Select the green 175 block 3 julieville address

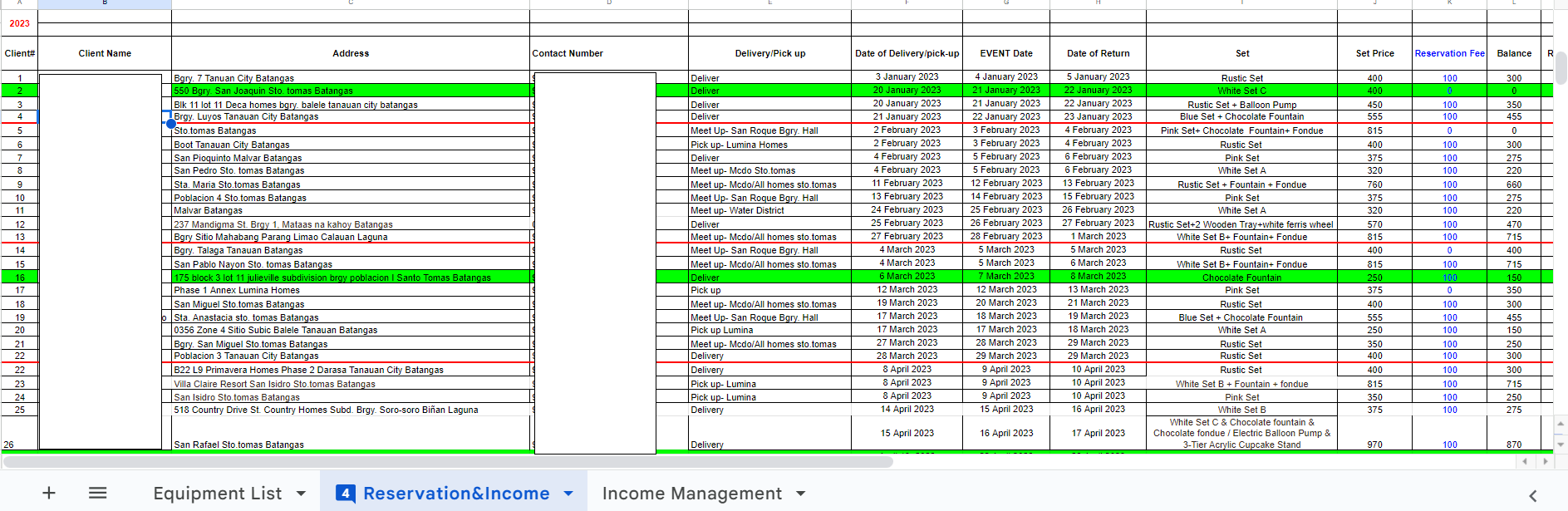(351, 278)
